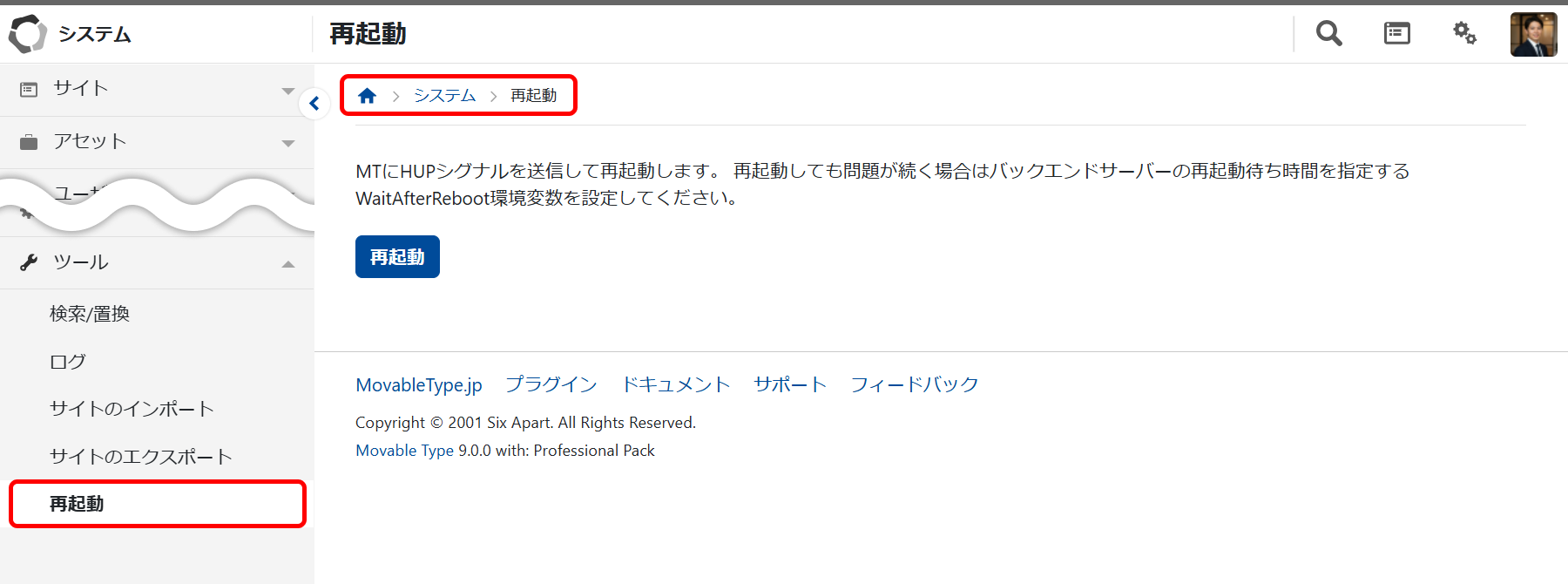Screen dimensions: 1568x584
Task: Expand the サイト dropdown arrow
Action: coord(288,91)
